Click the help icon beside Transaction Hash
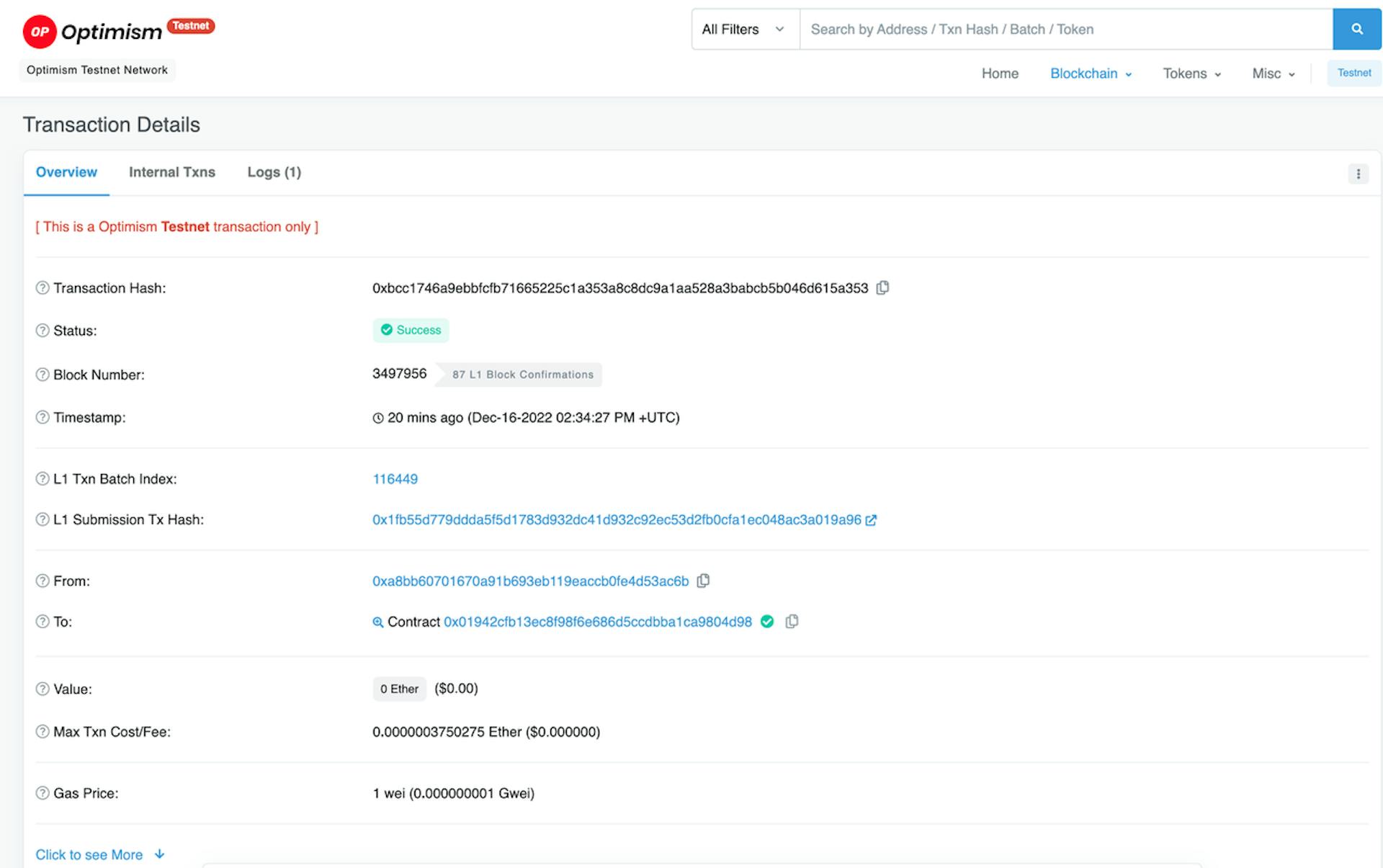Screen dimensions: 1383x868 (42, 288)
